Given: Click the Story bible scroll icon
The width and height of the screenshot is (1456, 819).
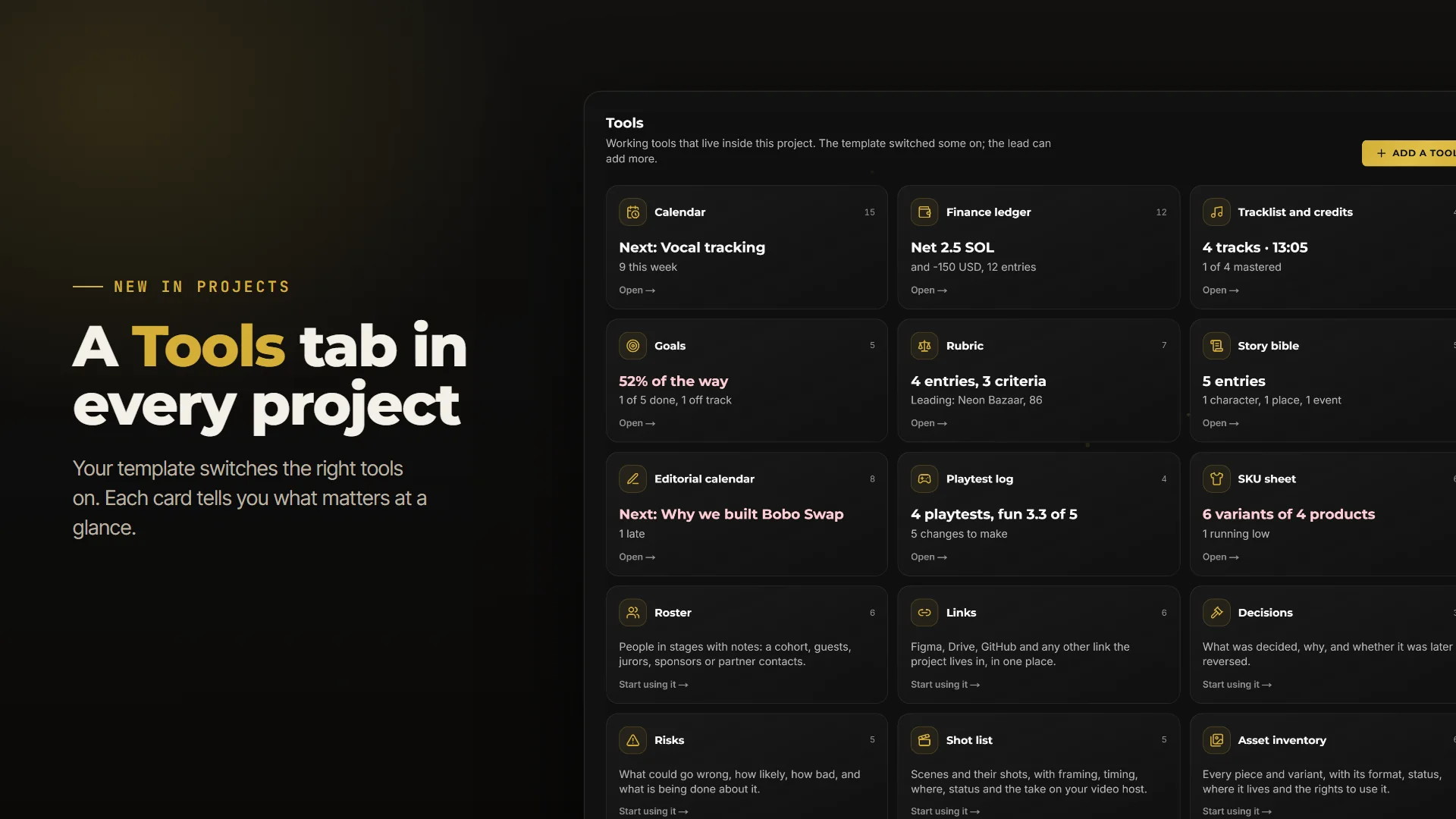Looking at the screenshot, I should tap(1216, 346).
